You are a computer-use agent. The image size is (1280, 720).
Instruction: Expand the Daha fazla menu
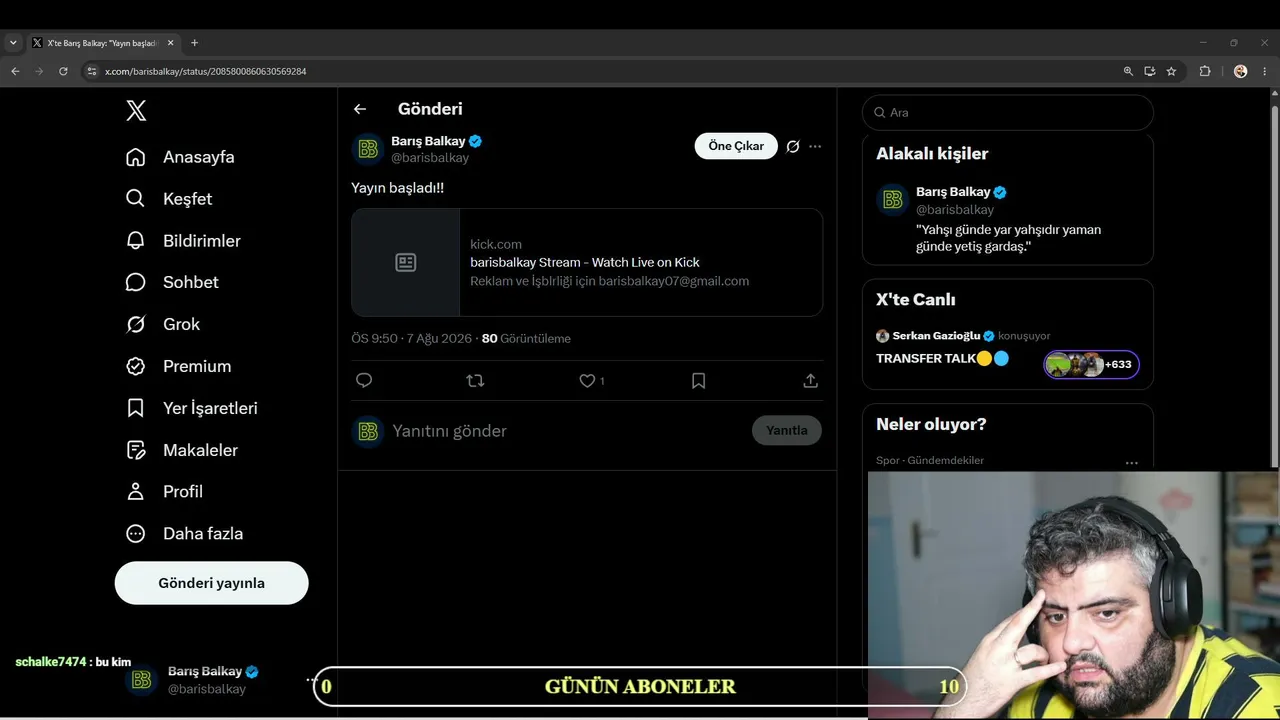click(184, 534)
